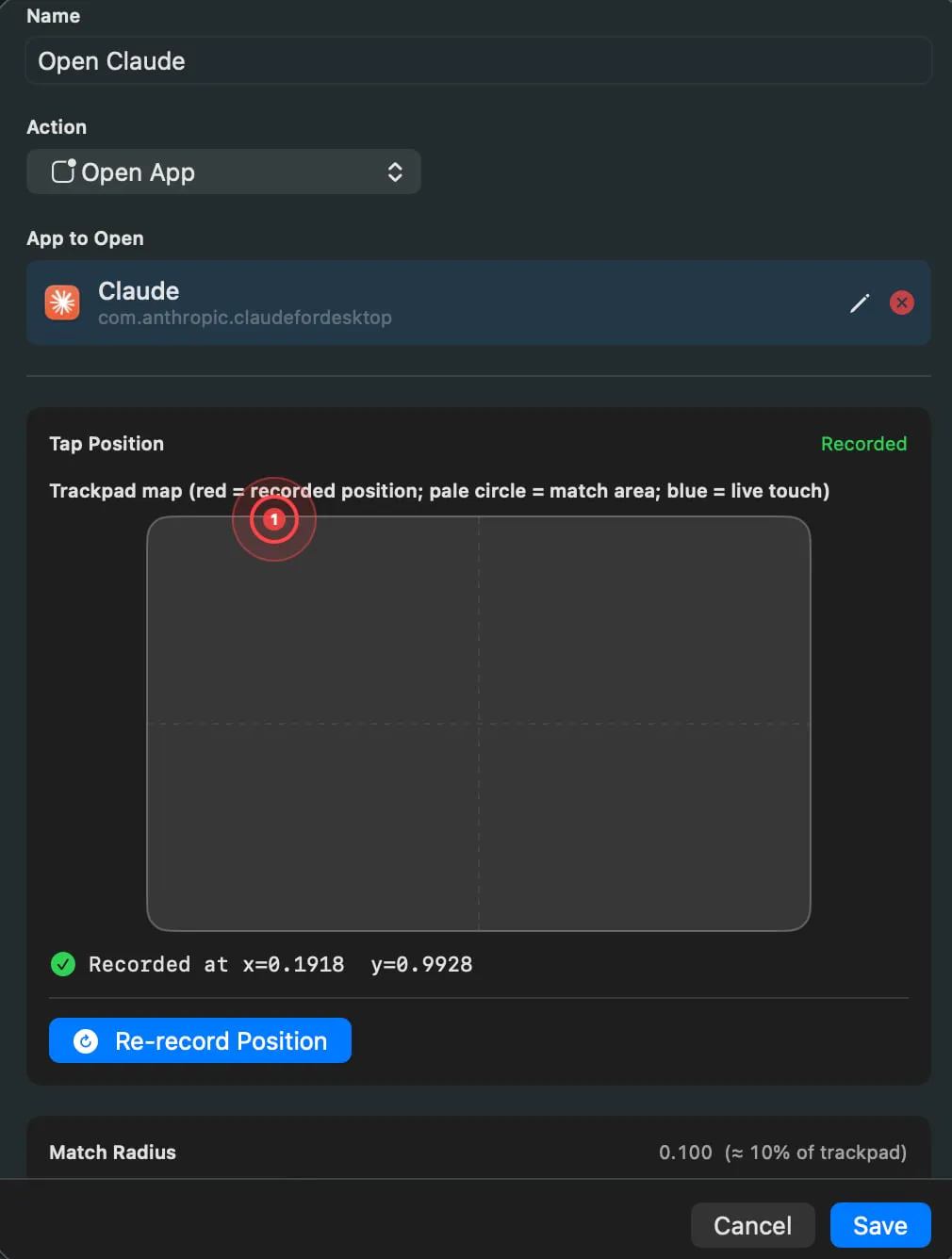Click the "com.anthropic.claudefordesktop" bundle identifier
Viewport: 952px width, 1259px height.
245,318
